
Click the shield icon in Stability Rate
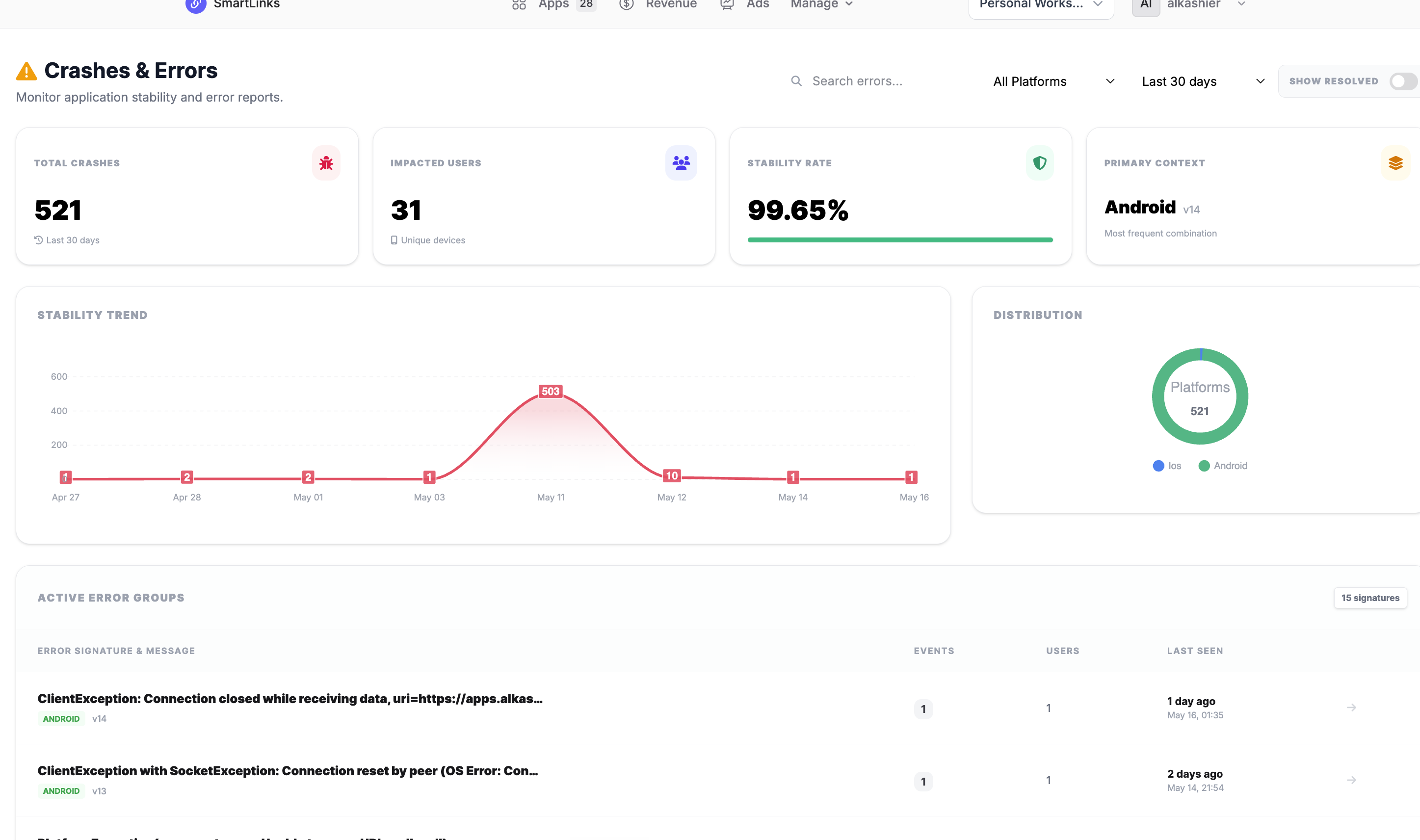1040,163
